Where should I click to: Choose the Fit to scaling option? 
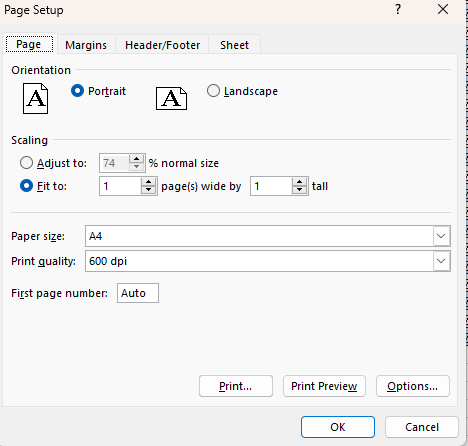26,186
